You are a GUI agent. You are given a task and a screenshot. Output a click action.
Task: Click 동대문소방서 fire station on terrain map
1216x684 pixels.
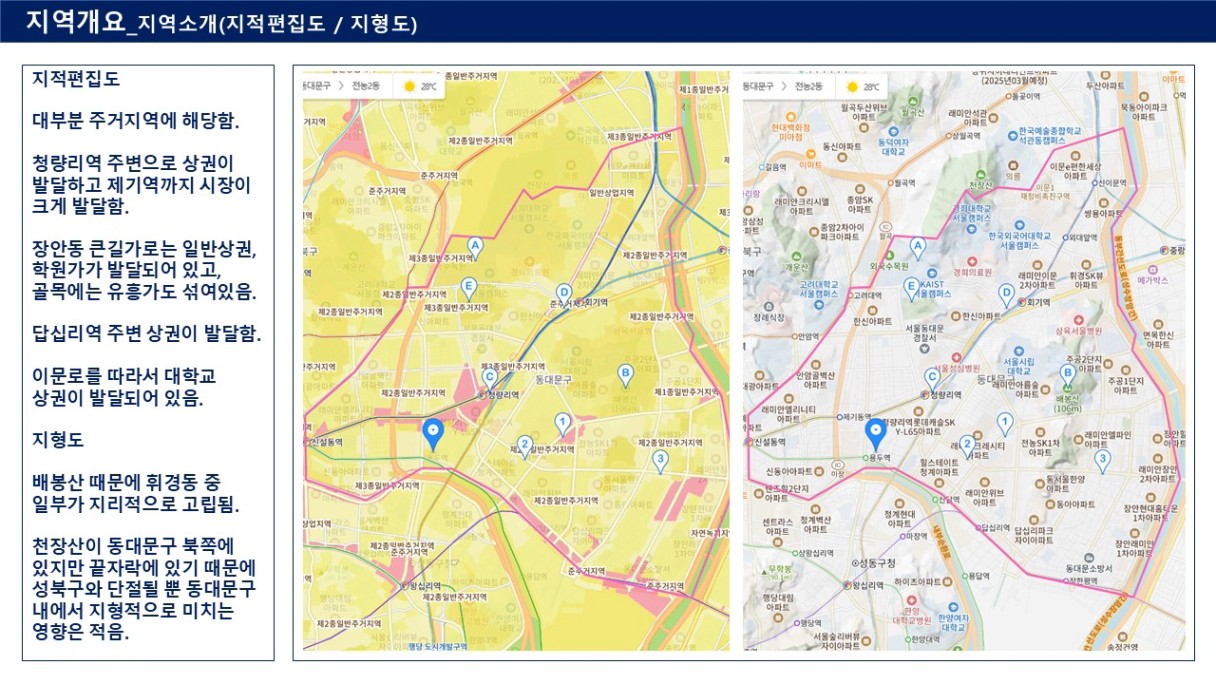click(x=1088, y=568)
